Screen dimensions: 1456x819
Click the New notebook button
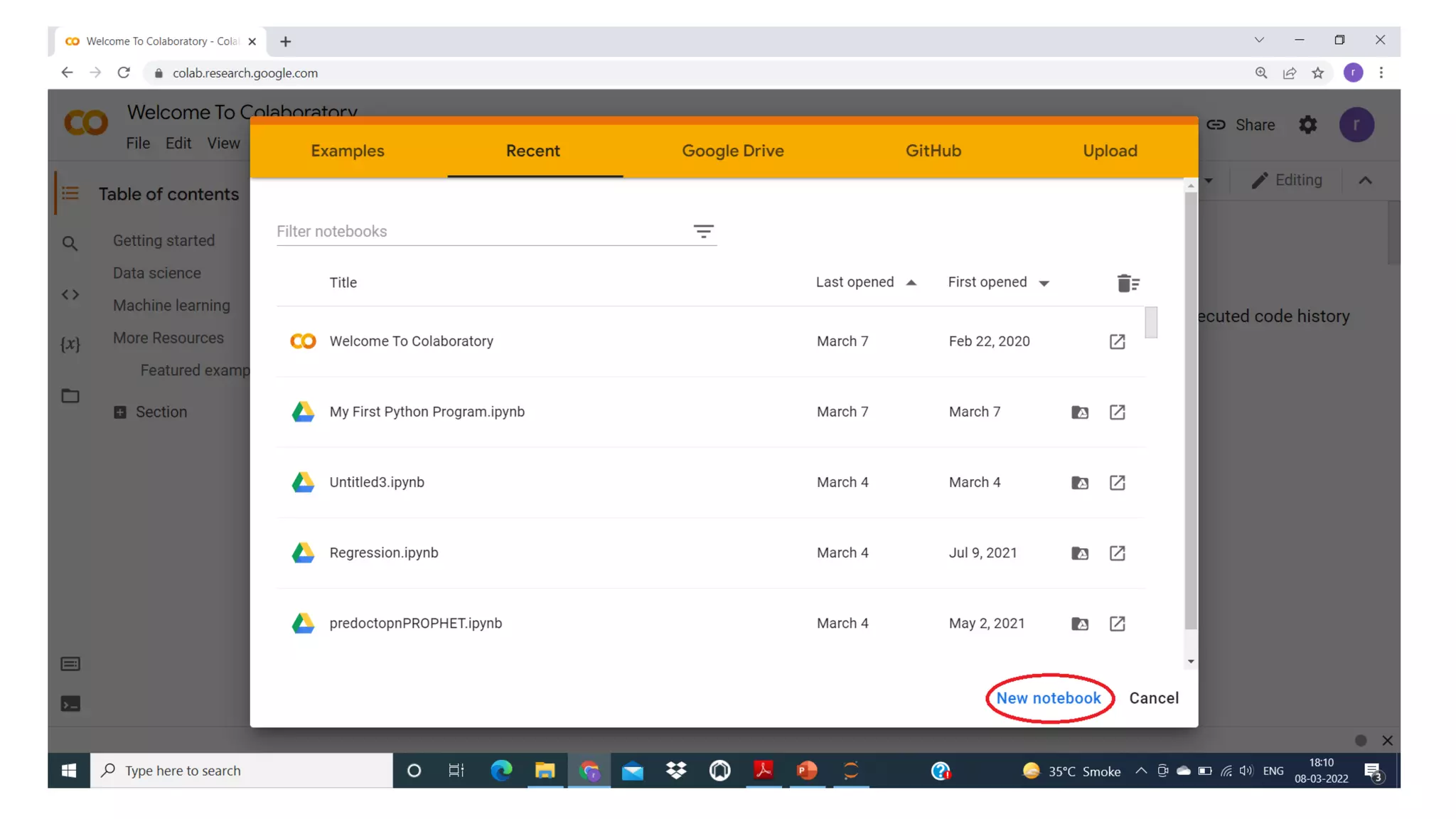(x=1048, y=698)
